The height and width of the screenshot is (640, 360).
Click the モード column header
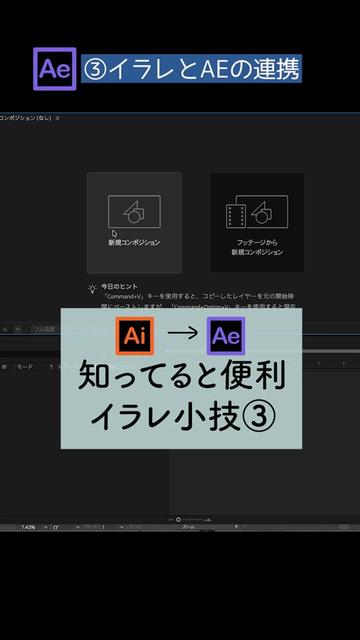tap(24, 367)
